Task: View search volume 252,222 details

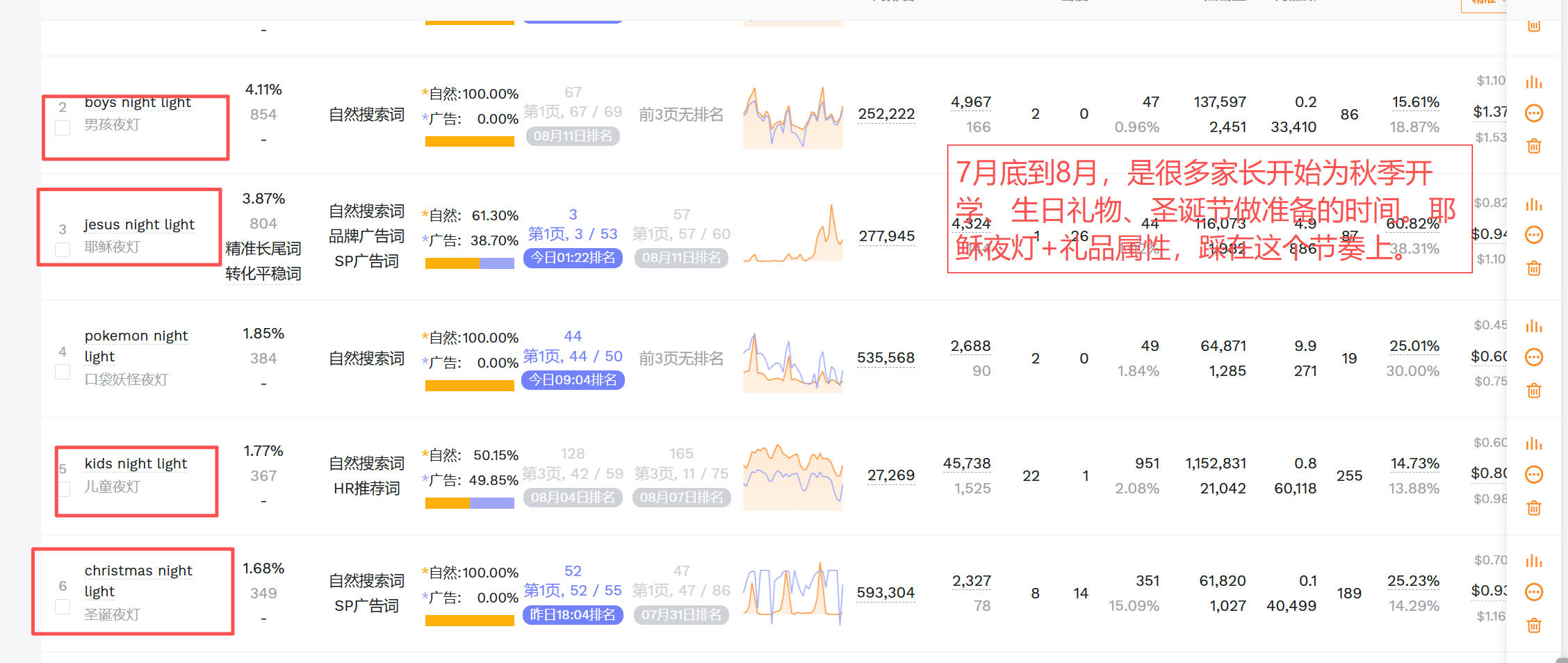Action: (886, 114)
